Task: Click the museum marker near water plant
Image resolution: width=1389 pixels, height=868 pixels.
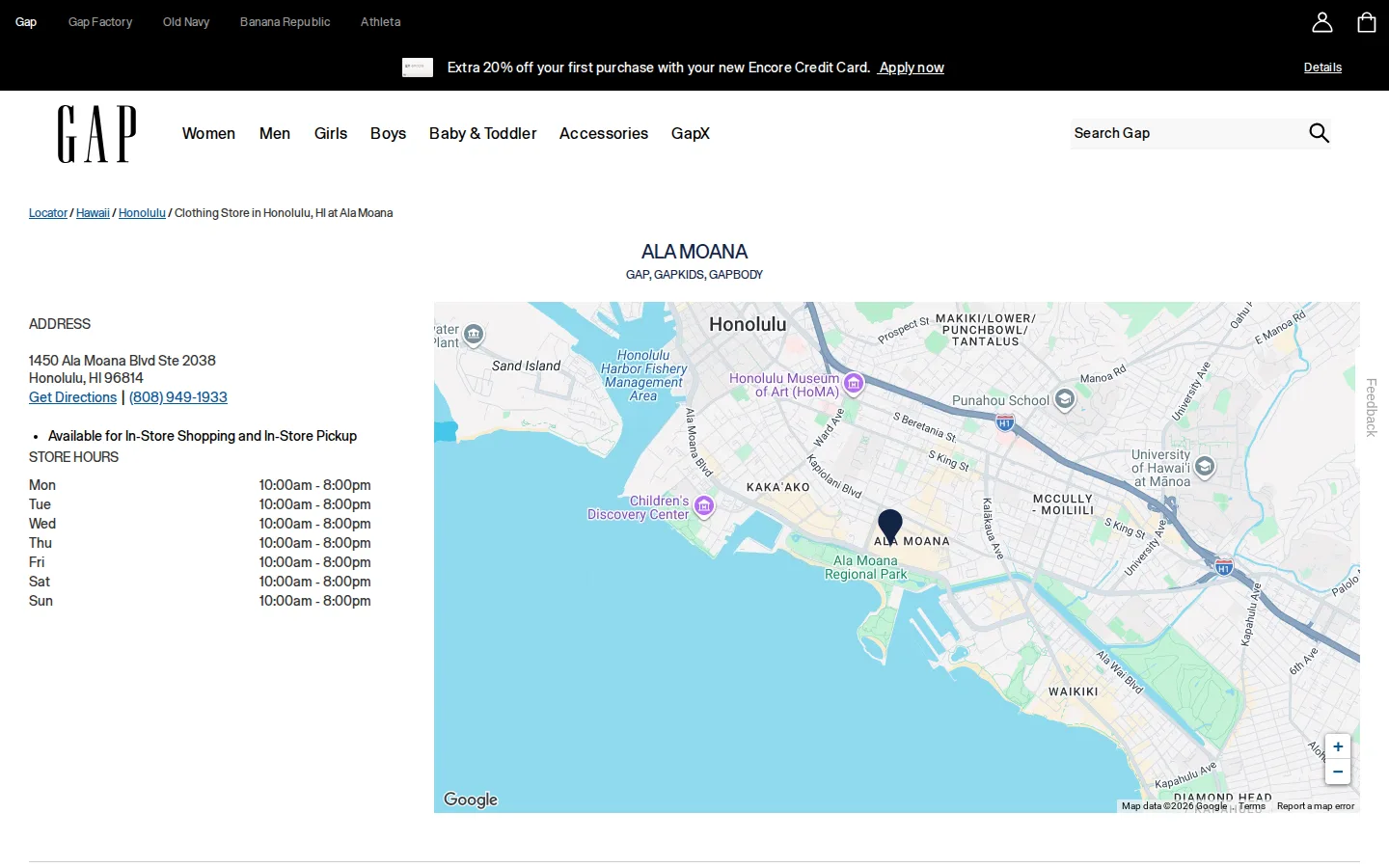Action: [x=474, y=335]
